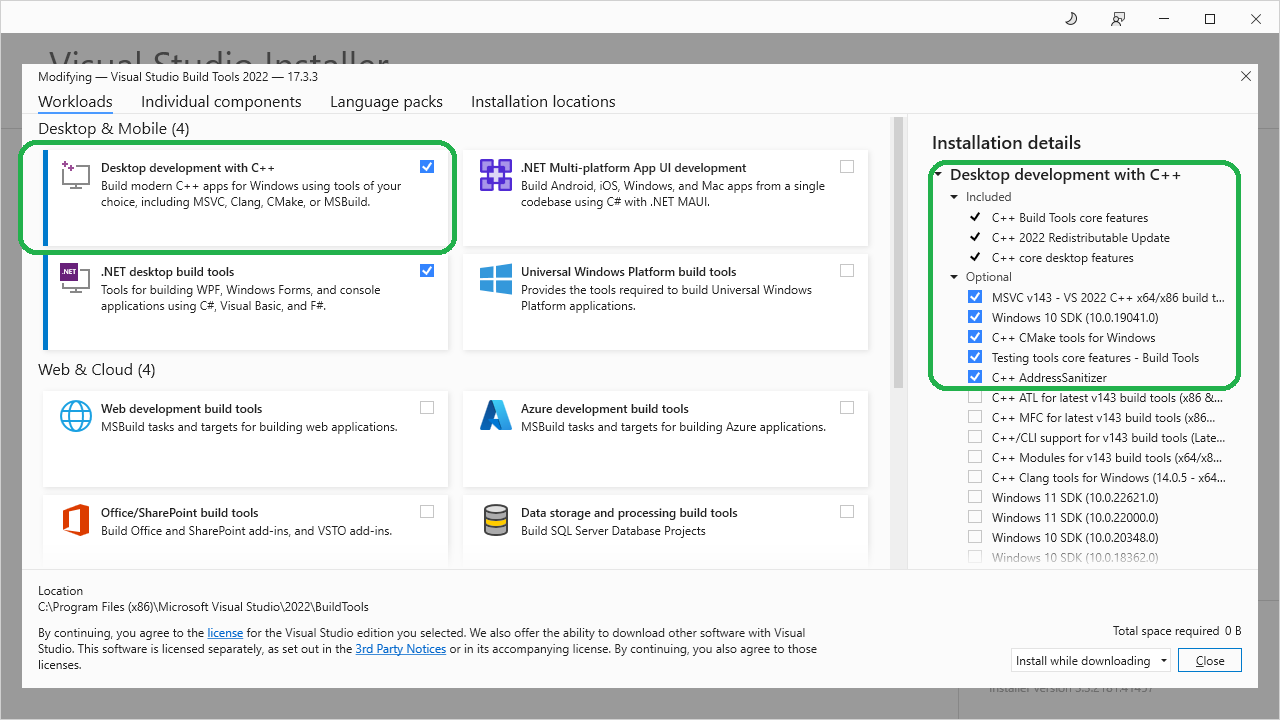
Task: Click the Install while downloading button
Action: tap(1083, 661)
